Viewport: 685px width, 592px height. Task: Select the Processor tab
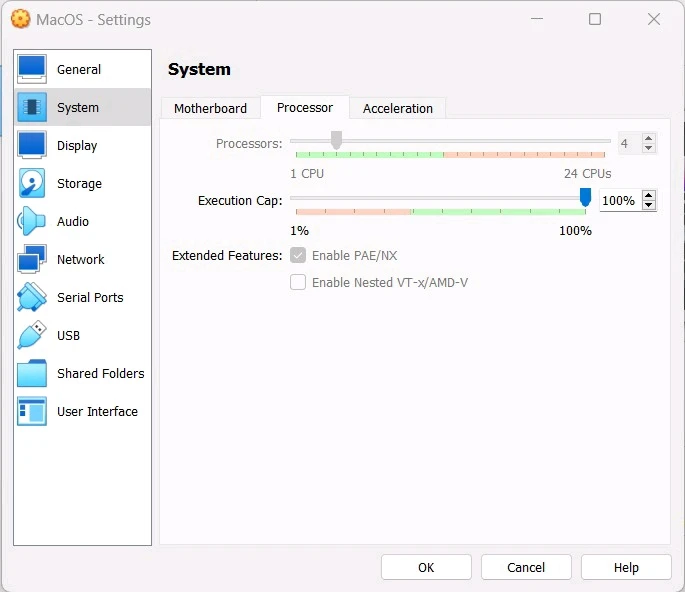tap(305, 107)
